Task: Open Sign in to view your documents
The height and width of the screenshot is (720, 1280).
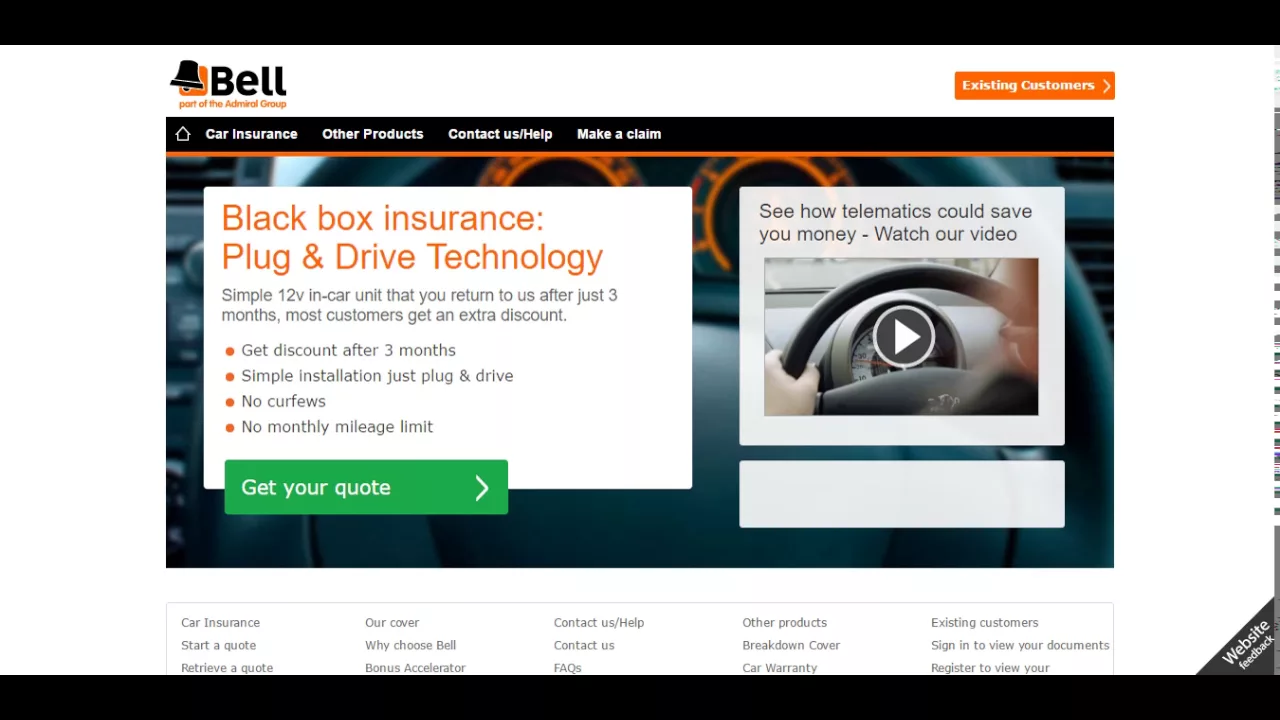Action: pos(1020,645)
